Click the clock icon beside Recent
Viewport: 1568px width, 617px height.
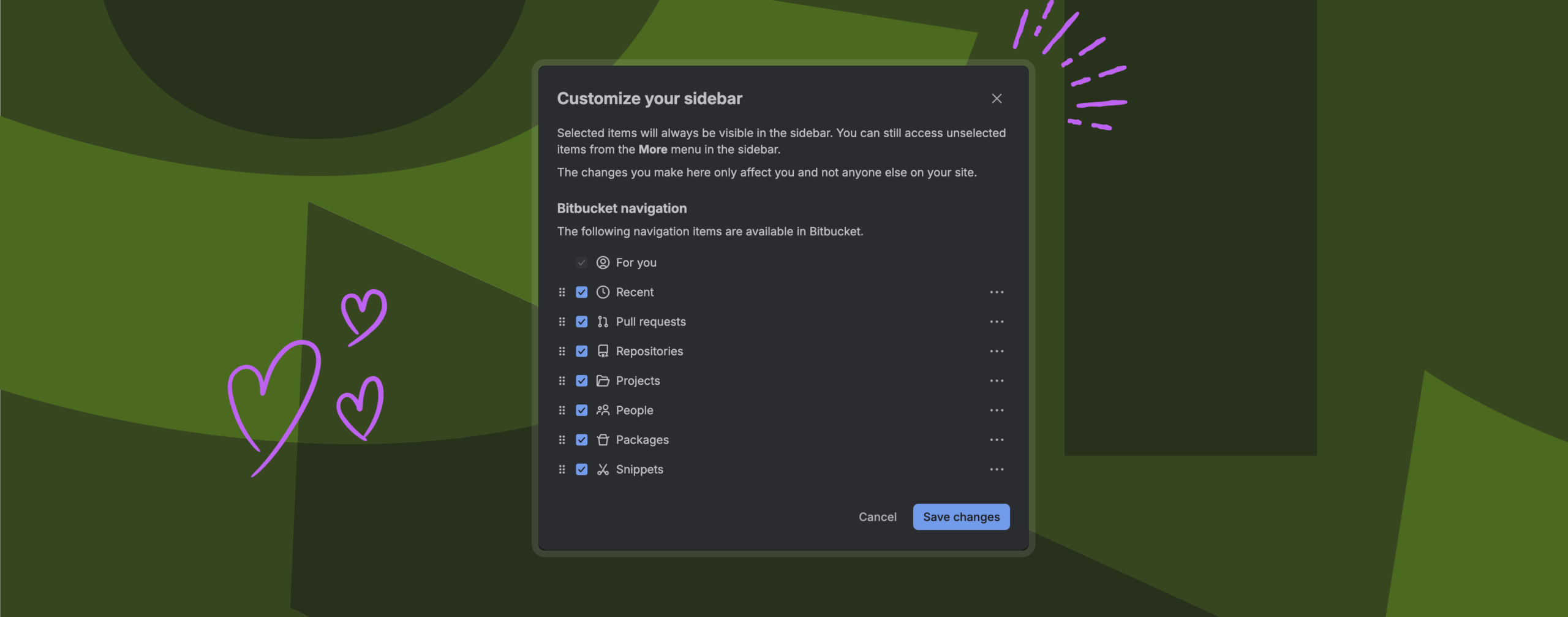[x=602, y=292]
